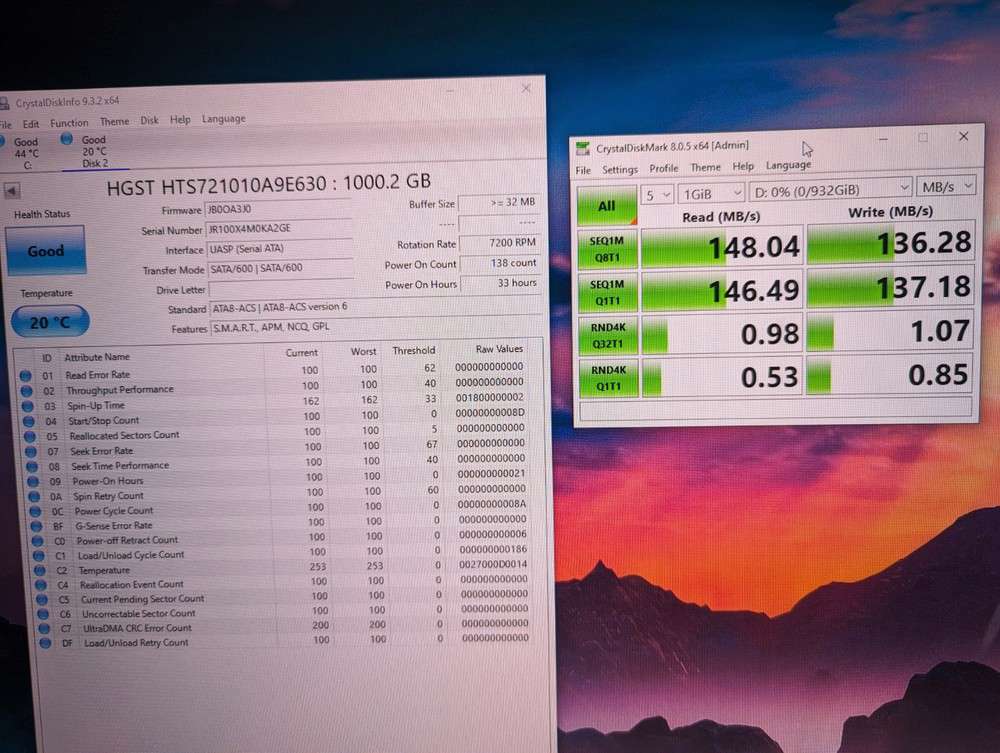Open the MB/s unit dropdown

point(946,186)
